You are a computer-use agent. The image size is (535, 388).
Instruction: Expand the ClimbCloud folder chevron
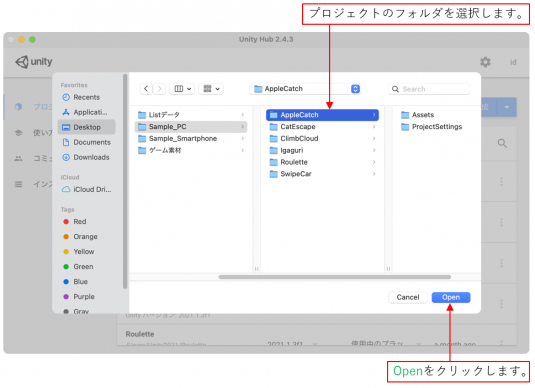point(374,139)
